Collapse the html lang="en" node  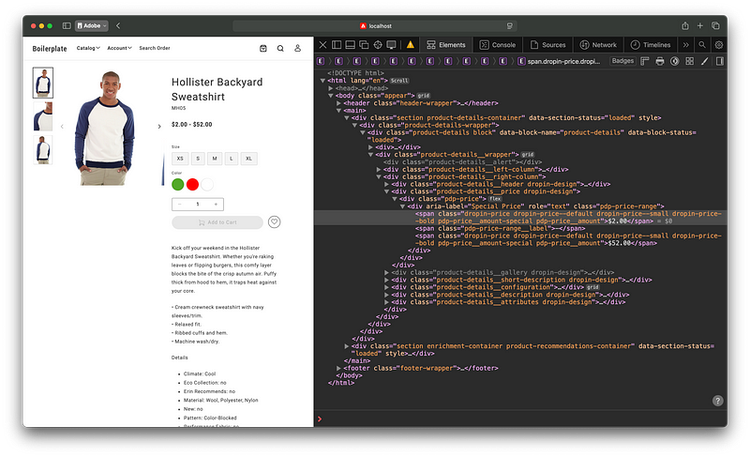click(x=323, y=80)
